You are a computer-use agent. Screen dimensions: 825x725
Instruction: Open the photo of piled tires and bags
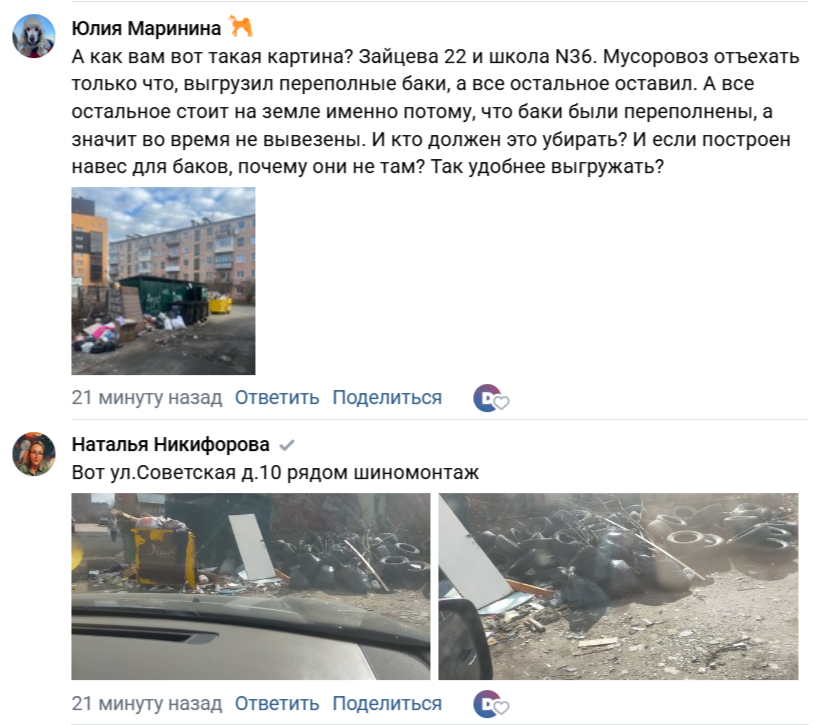click(x=618, y=586)
